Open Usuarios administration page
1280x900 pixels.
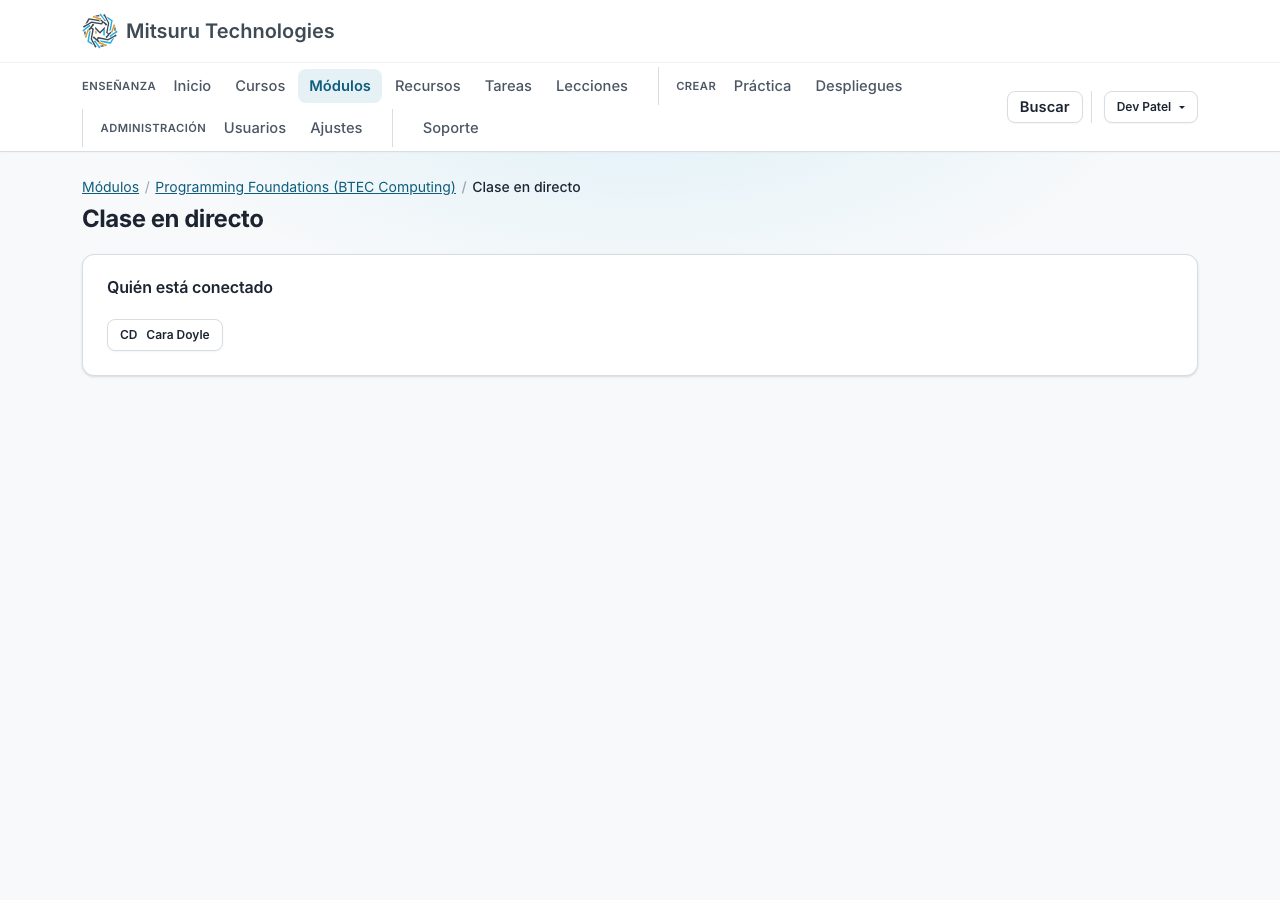[x=255, y=128]
